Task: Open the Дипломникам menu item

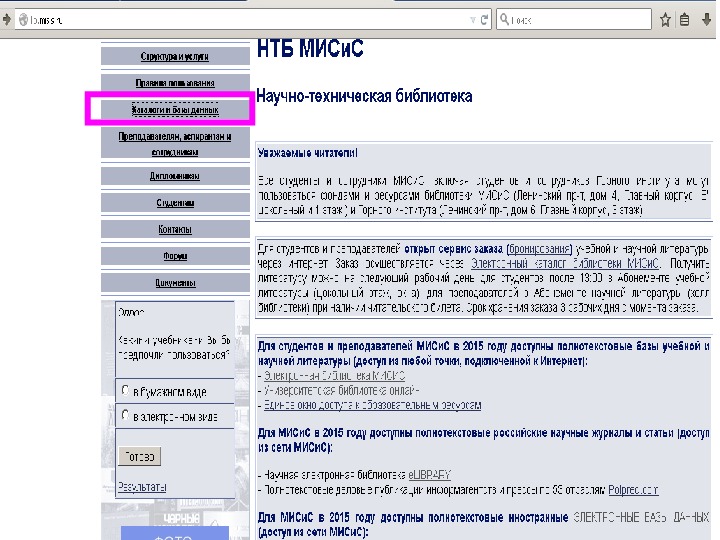Action: point(175,176)
